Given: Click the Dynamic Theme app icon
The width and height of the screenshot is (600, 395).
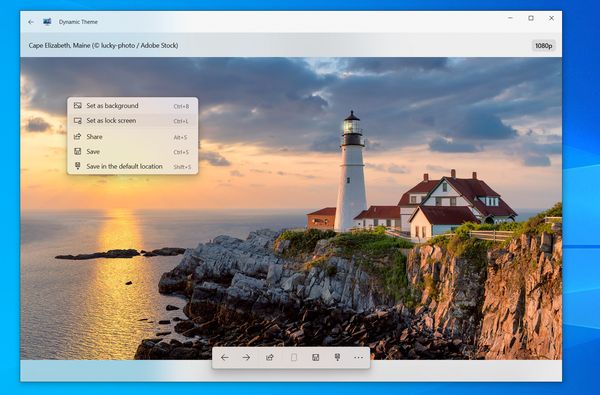Looking at the screenshot, I should 47,22.
